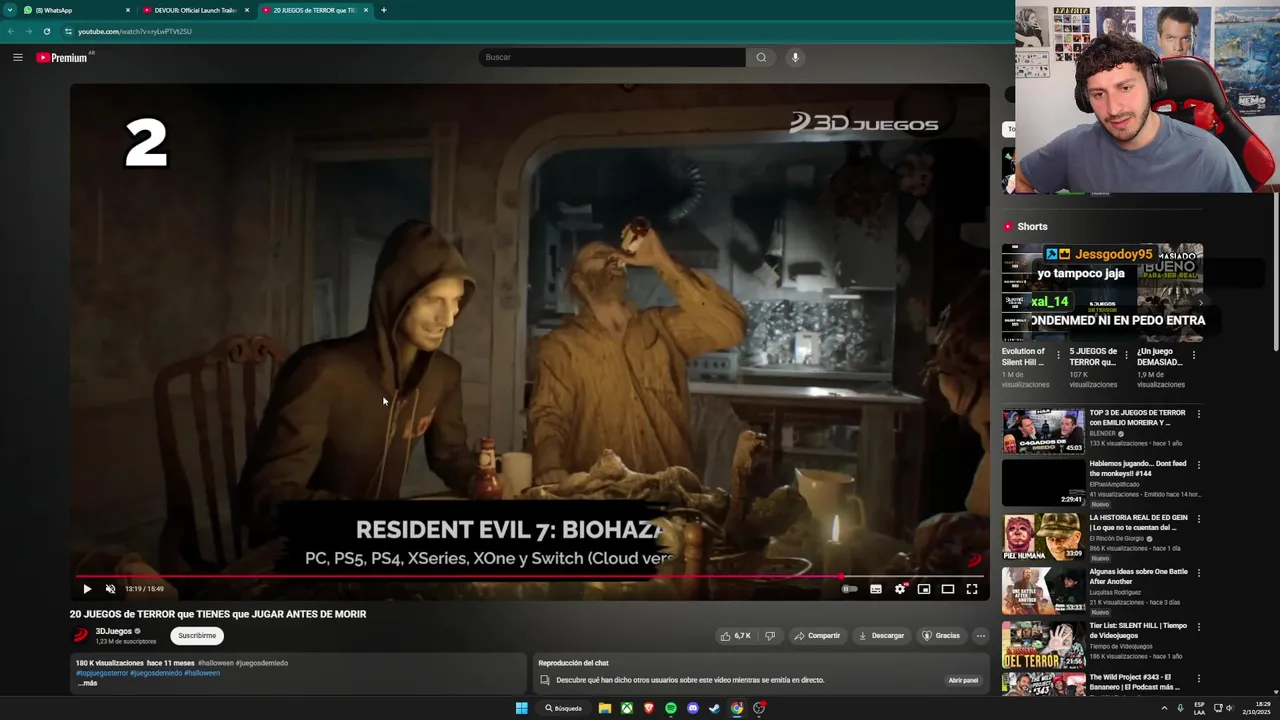Open the 3DJuegos channel avatar
The width and height of the screenshot is (1280, 720).
80,635
